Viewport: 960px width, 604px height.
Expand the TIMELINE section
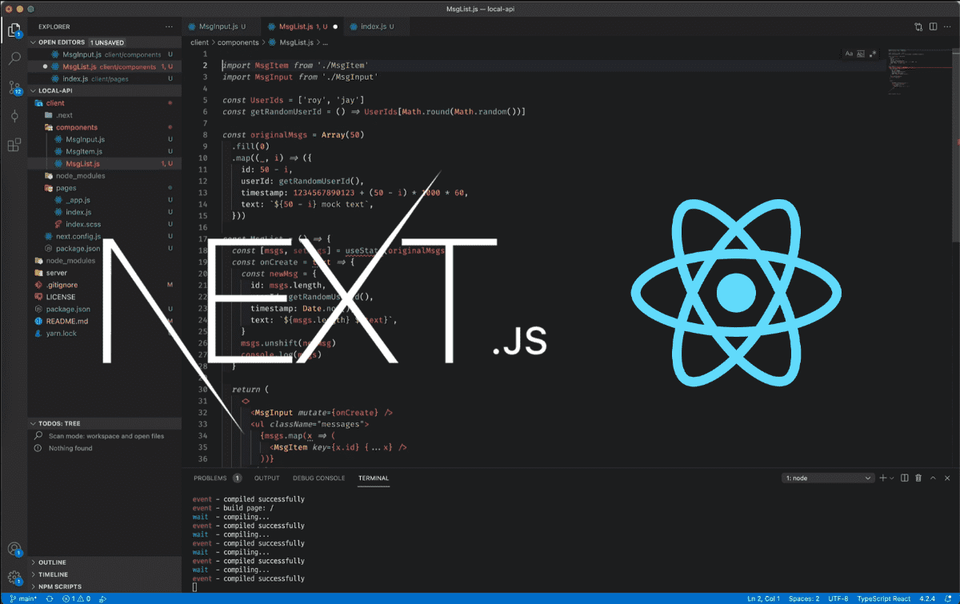[x=105, y=575]
